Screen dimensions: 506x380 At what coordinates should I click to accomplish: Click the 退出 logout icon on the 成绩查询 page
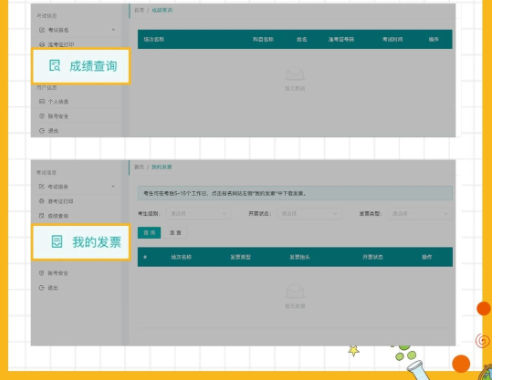42,131
